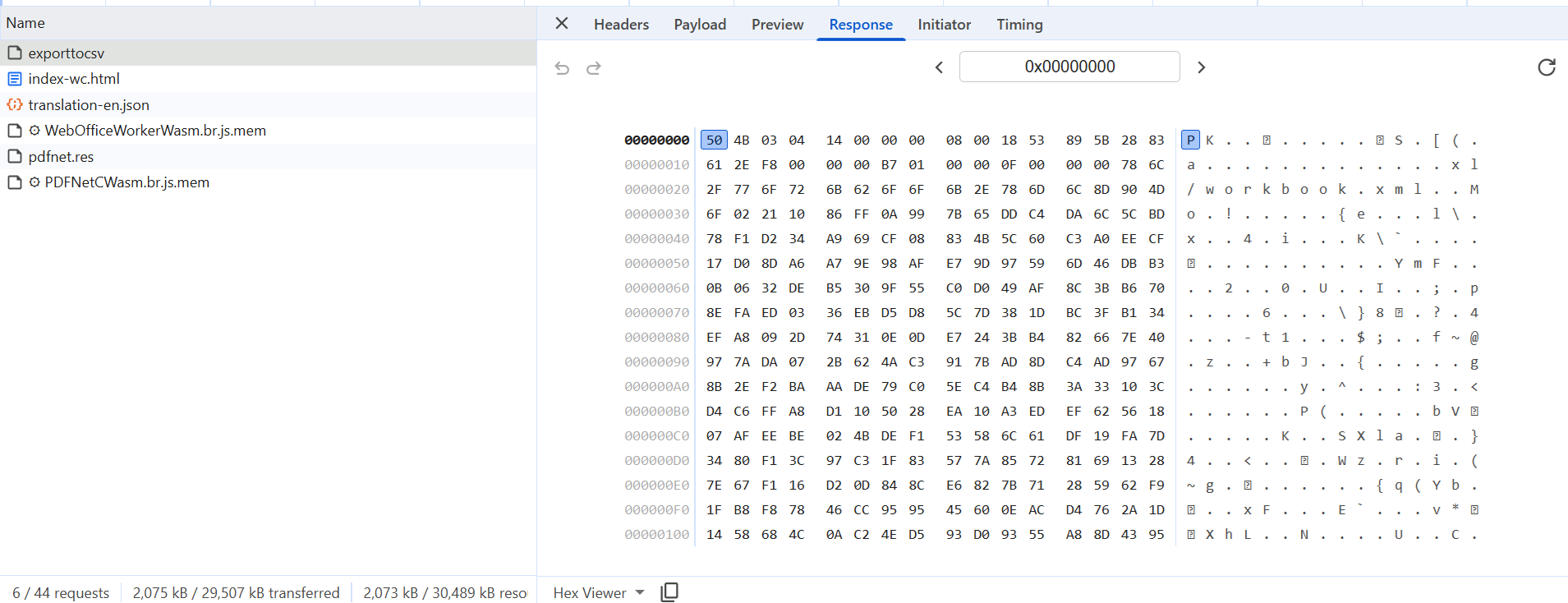
Task: Close the request details panel
Action: 562,24
